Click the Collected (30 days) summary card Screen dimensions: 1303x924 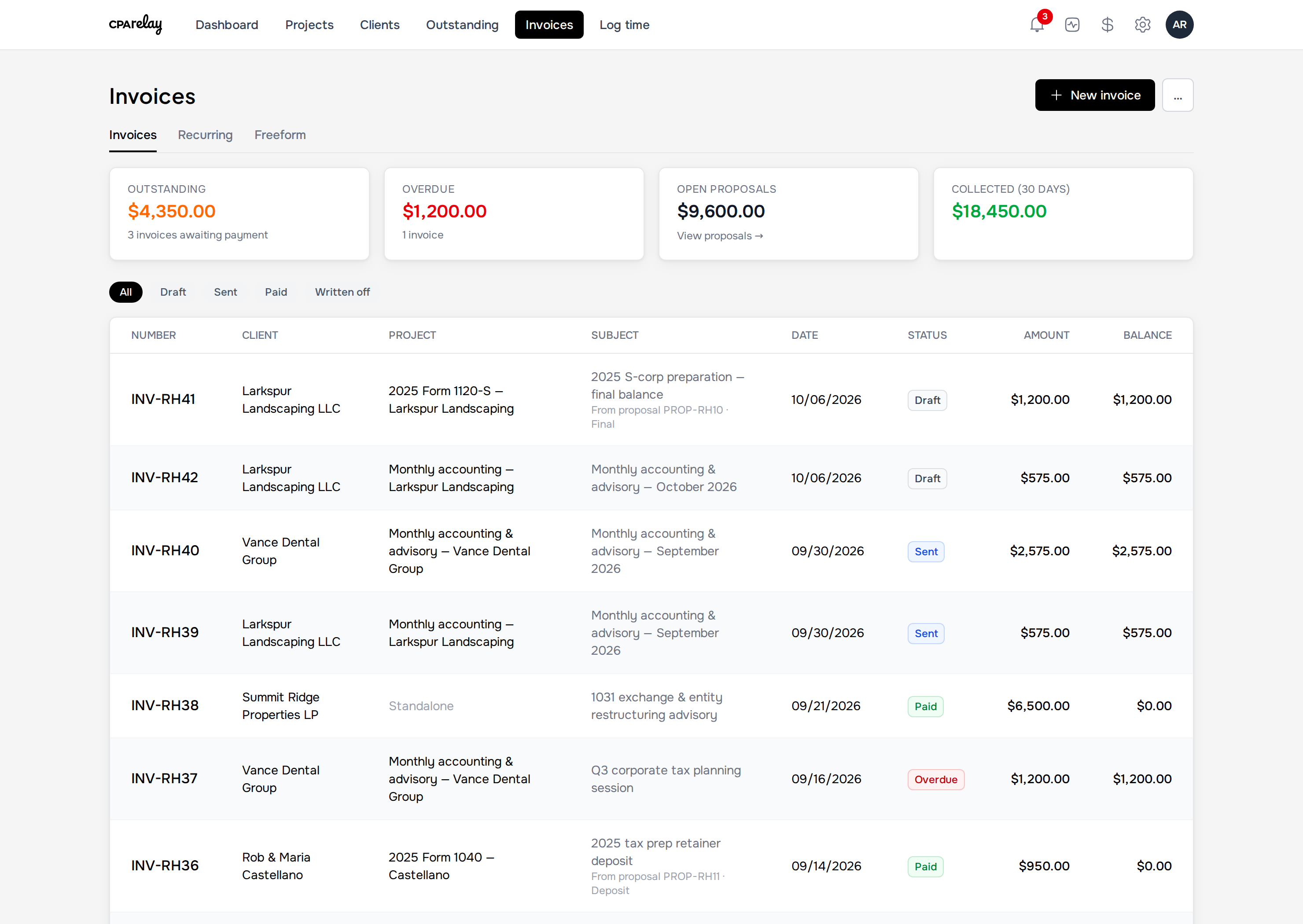tap(1063, 214)
